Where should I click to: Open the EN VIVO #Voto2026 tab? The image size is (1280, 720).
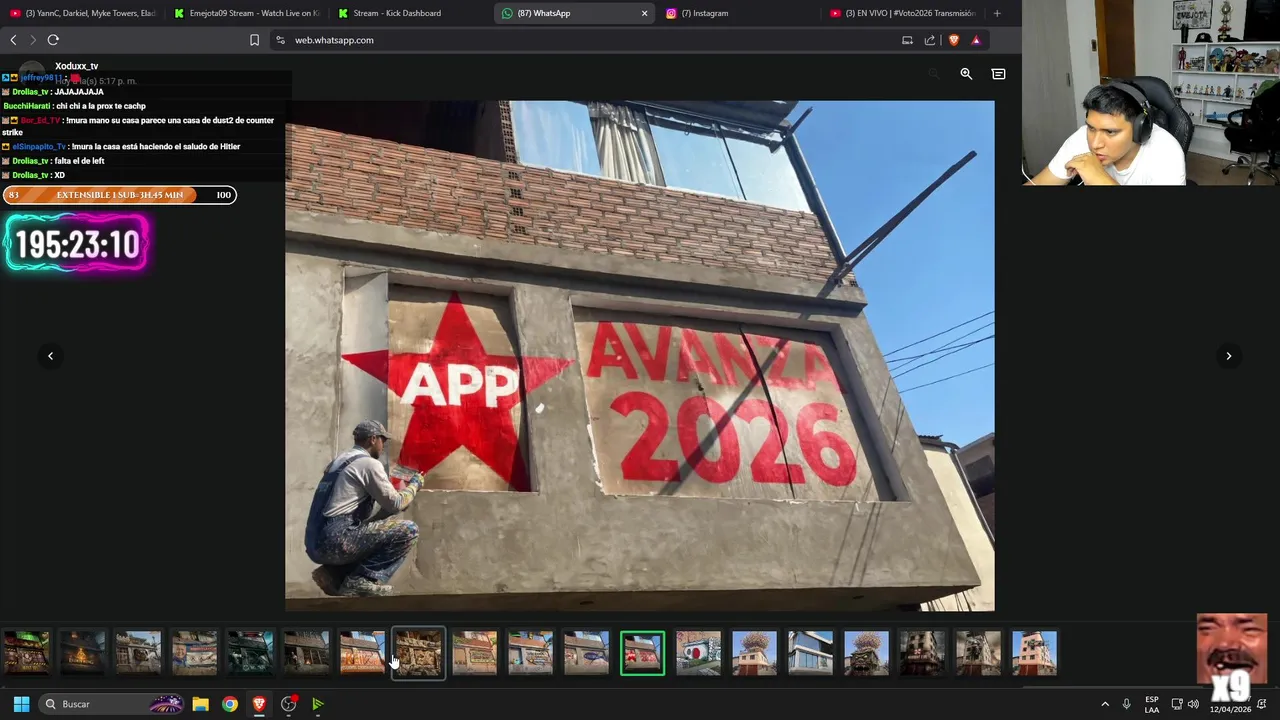click(x=902, y=13)
